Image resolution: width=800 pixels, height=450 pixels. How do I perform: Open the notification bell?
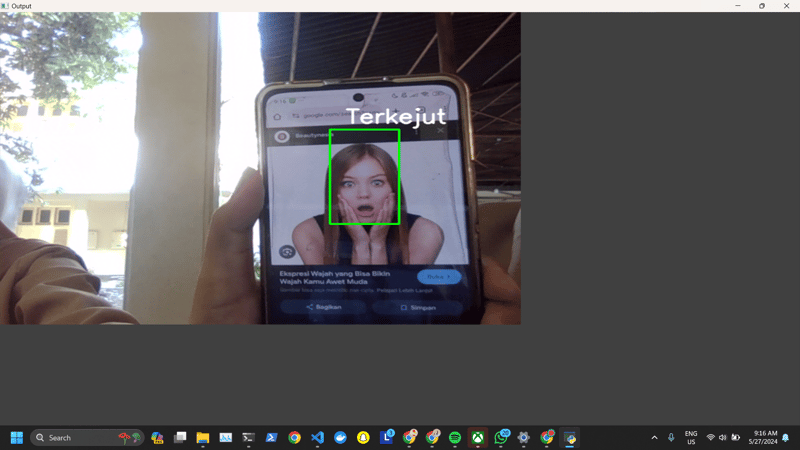[786, 438]
